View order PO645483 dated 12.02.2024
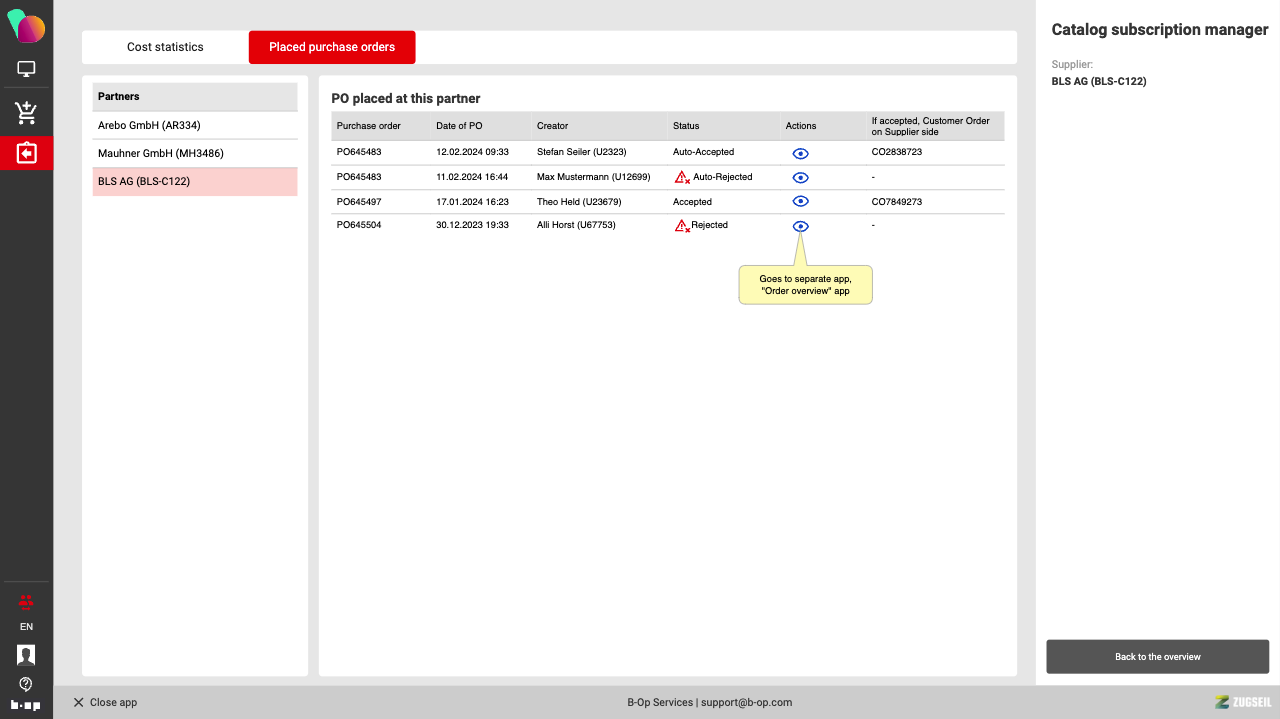Viewport: 1280px width, 719px height. tap(800, 153)
